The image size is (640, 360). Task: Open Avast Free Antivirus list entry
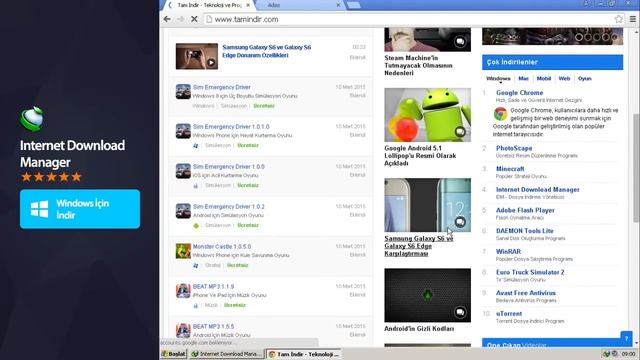[x=526, y=293]
